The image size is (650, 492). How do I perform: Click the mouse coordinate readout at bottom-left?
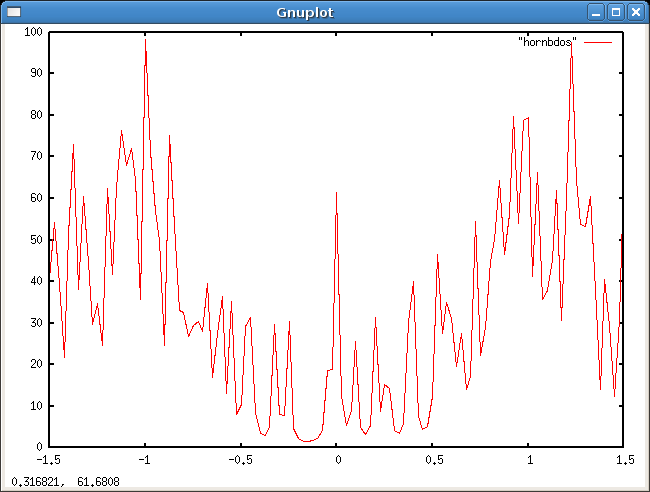pos(66,481)
